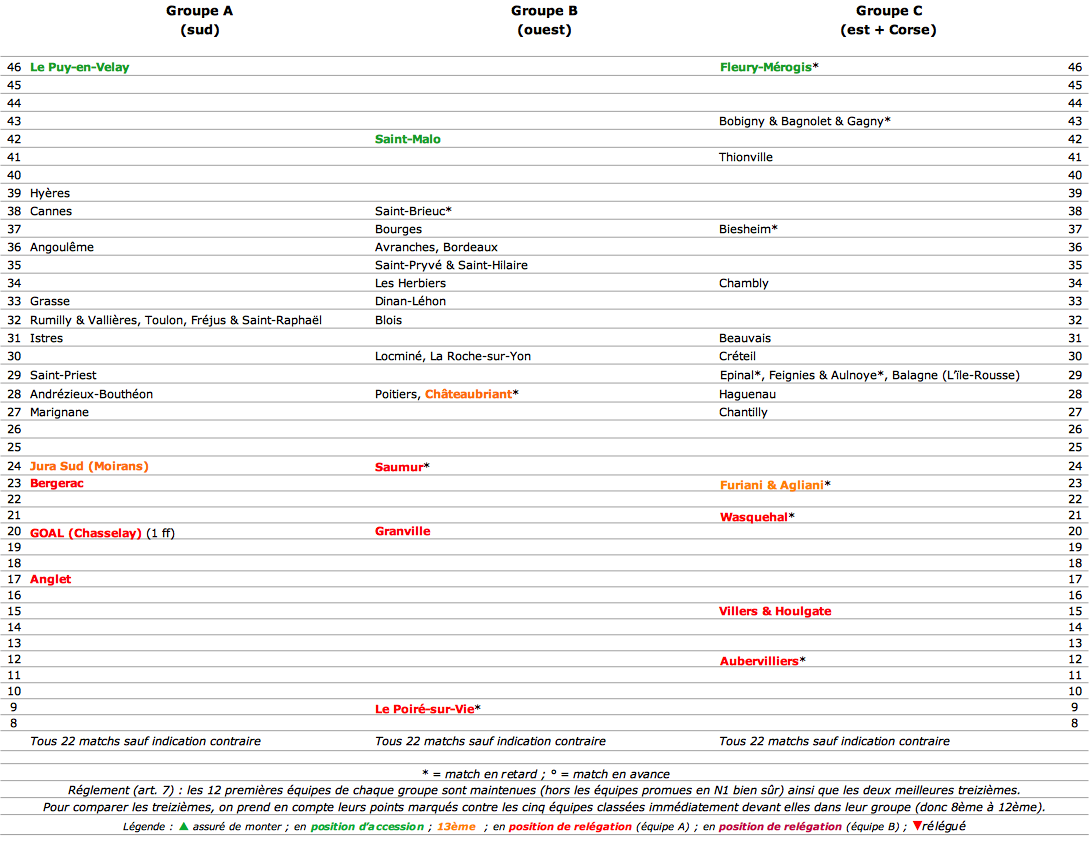The image size is (1091, 866).
Task: Select green 'position d'accession' legend text
Action: pyautogui.click(x=367, y=827)
